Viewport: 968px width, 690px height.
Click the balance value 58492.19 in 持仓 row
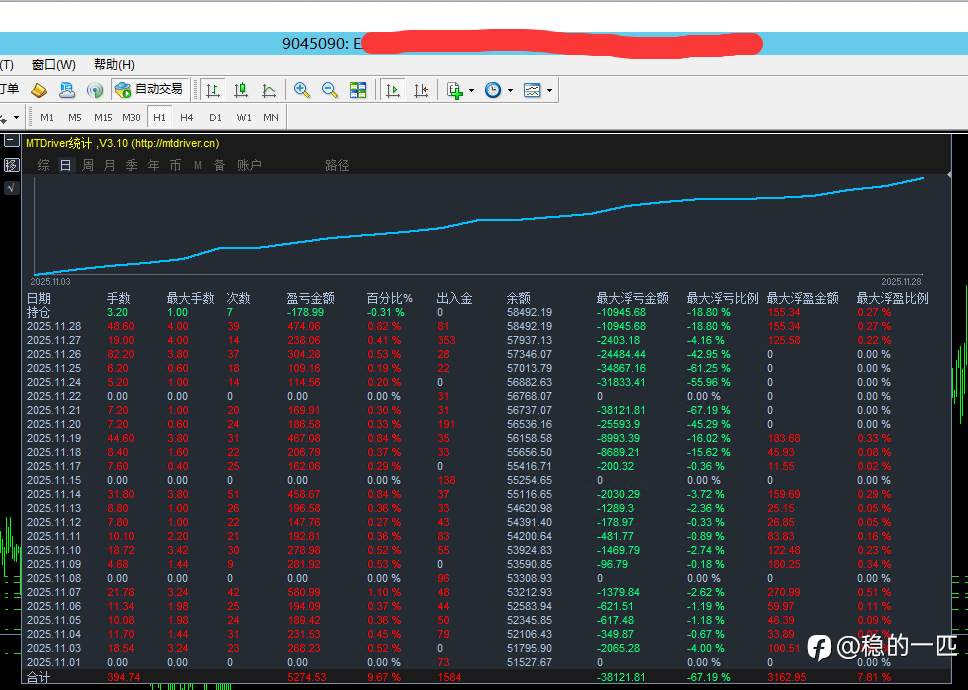(x=529, y=312)
